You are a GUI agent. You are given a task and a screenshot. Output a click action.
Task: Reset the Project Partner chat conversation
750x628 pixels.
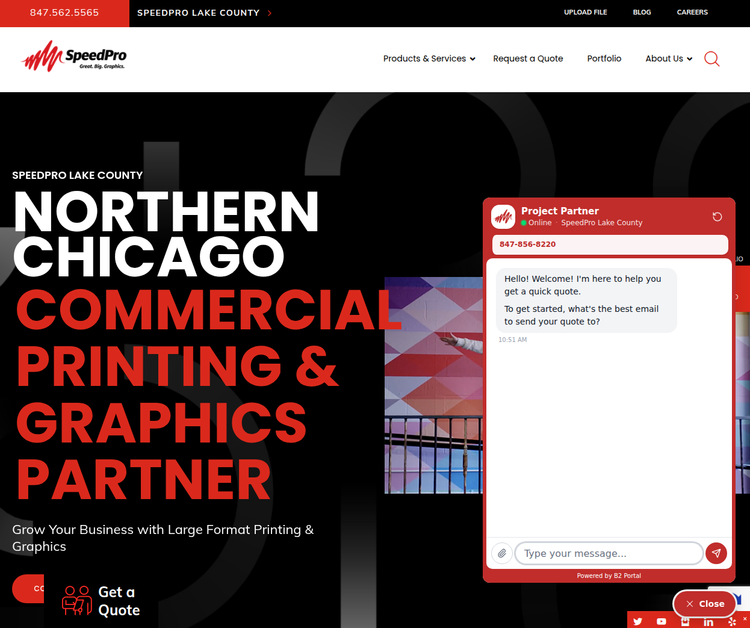[x=717, y=217]
